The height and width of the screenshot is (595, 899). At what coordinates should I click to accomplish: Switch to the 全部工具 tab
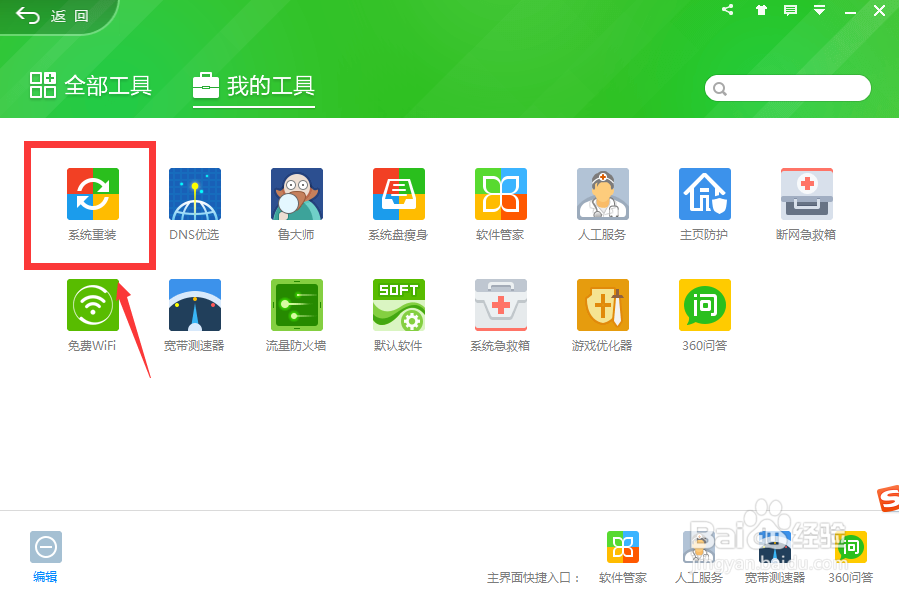point(90,87)
